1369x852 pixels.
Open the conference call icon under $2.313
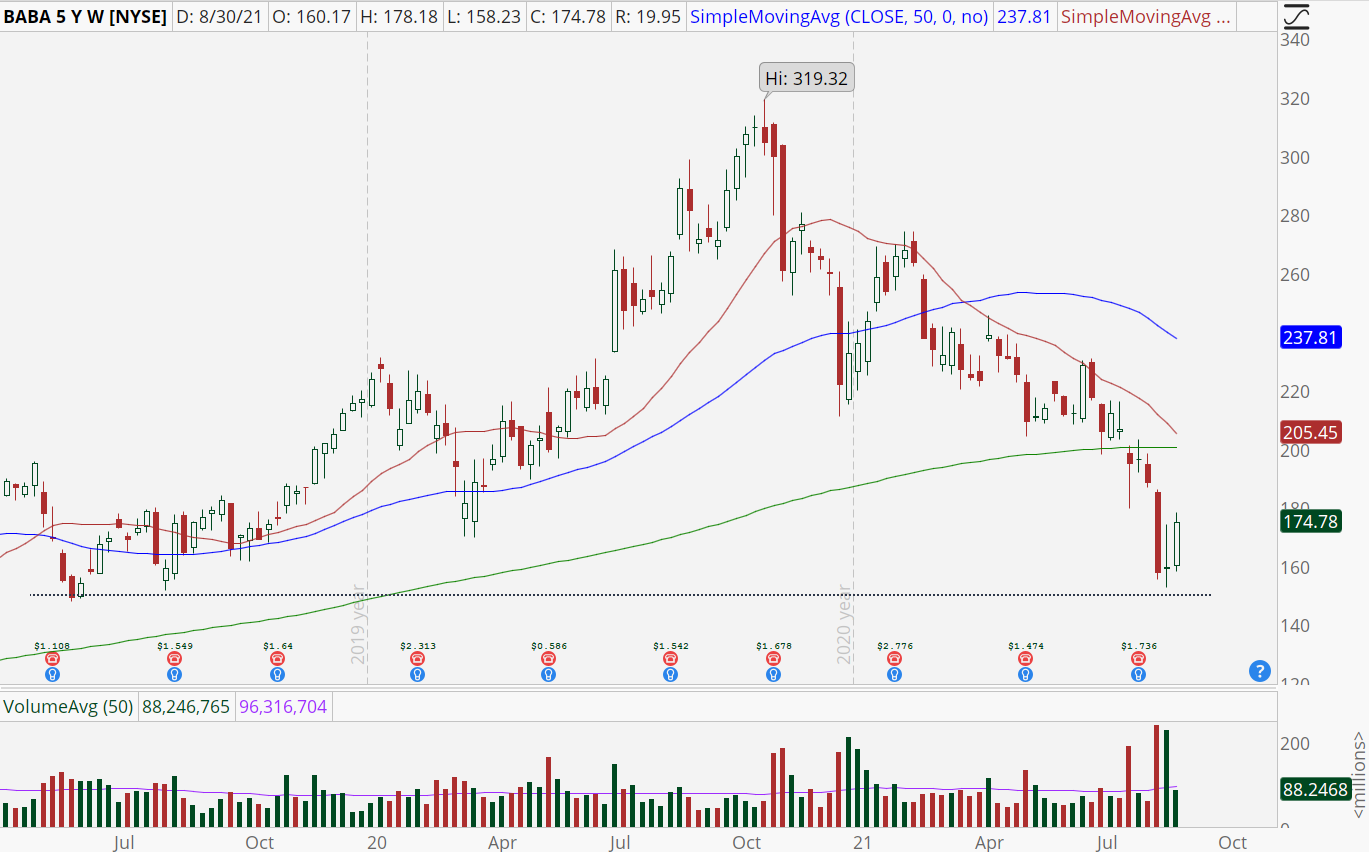(x=417, y=659)
